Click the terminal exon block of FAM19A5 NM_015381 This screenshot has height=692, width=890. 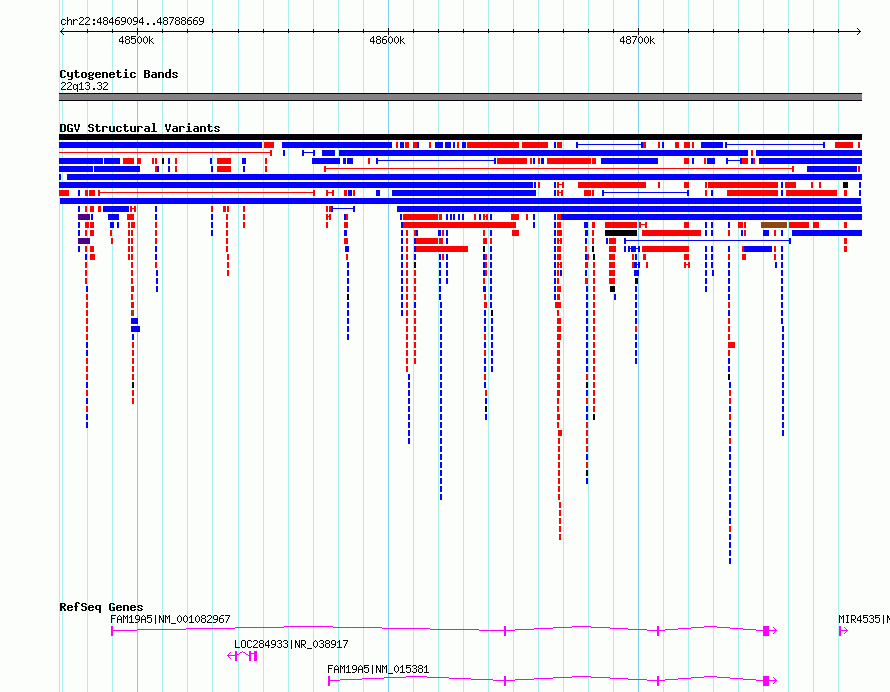pos(766,680)
